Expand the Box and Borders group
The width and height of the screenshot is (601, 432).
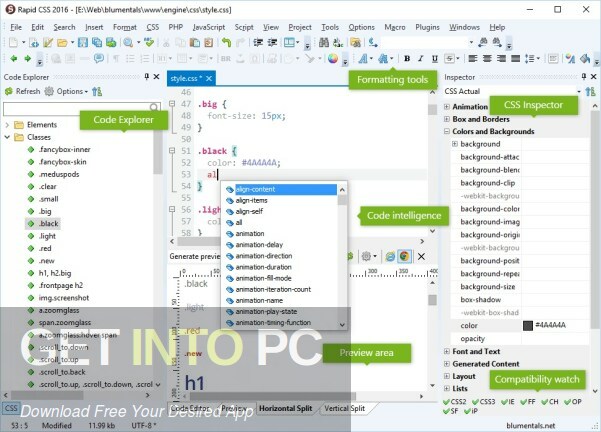tap(447, 119)
